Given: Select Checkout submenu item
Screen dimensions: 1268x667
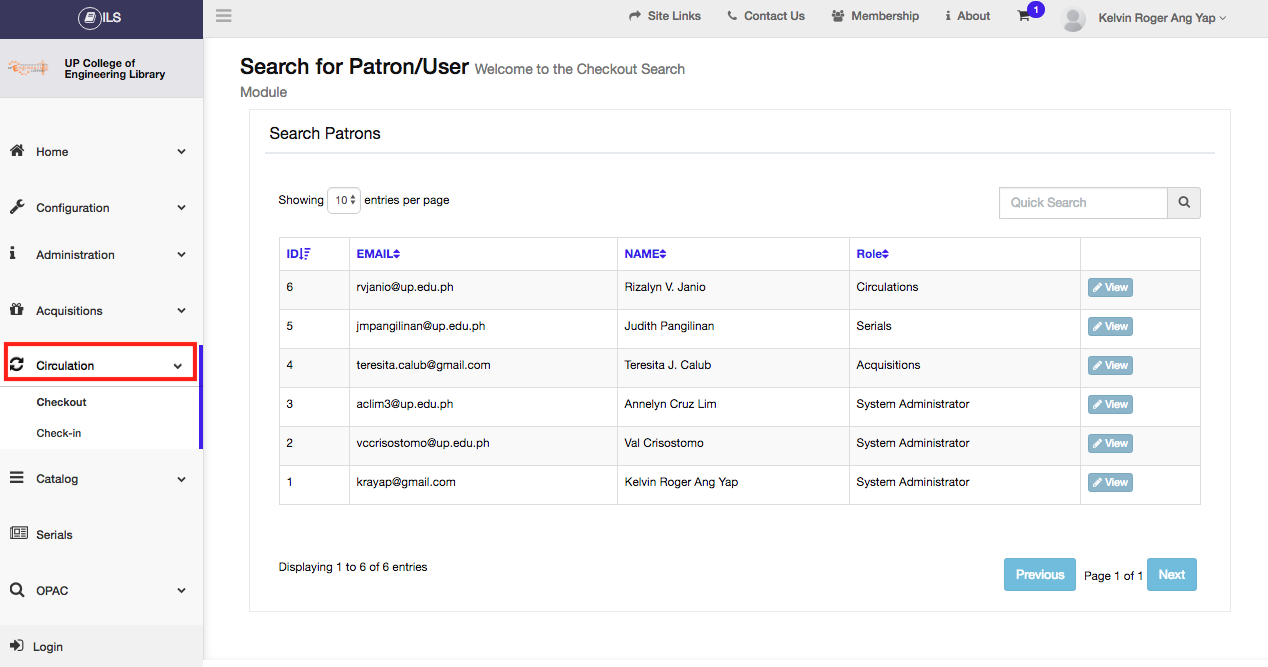Looking at the screenshot, I should coord(62,402).
